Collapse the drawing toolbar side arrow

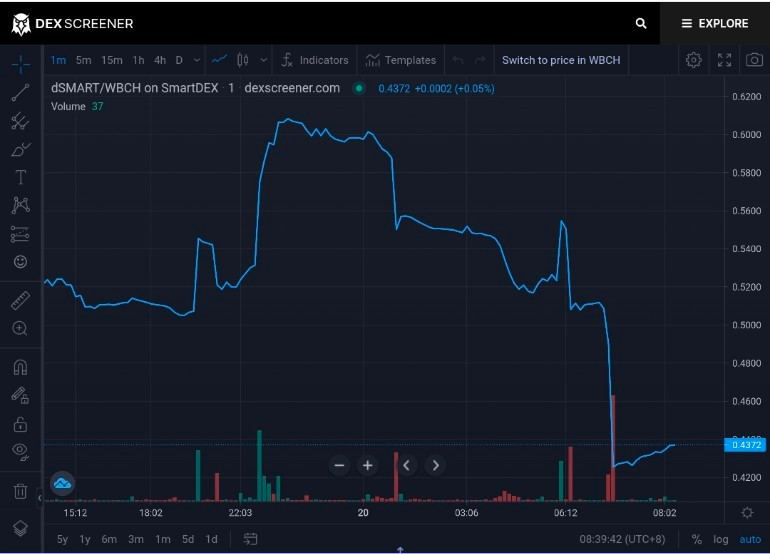tap(40, 498)
